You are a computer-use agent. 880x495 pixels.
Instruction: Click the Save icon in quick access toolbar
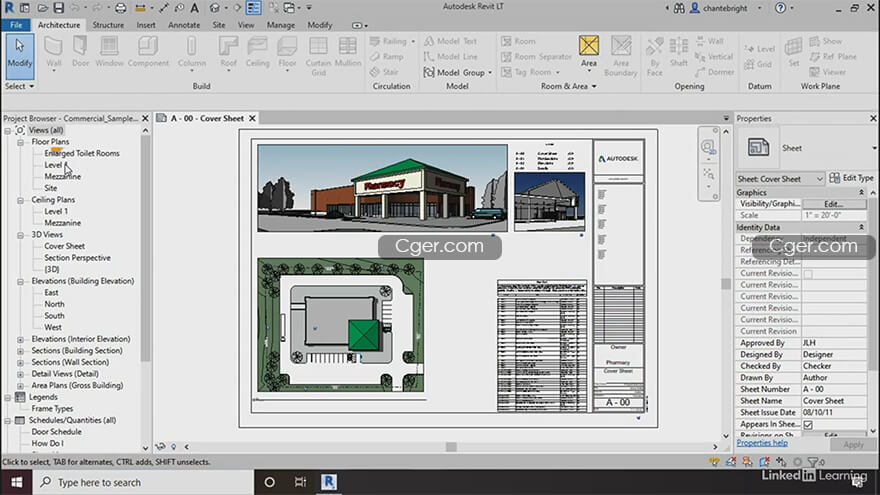pyautogui.click(x=58, y=8)
